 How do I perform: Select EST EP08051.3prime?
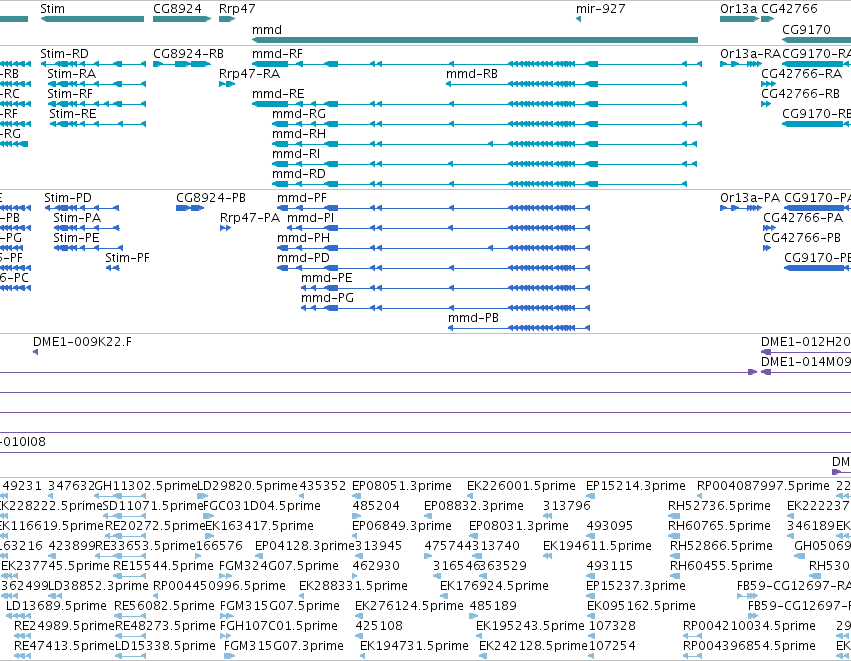coord(355,496)
